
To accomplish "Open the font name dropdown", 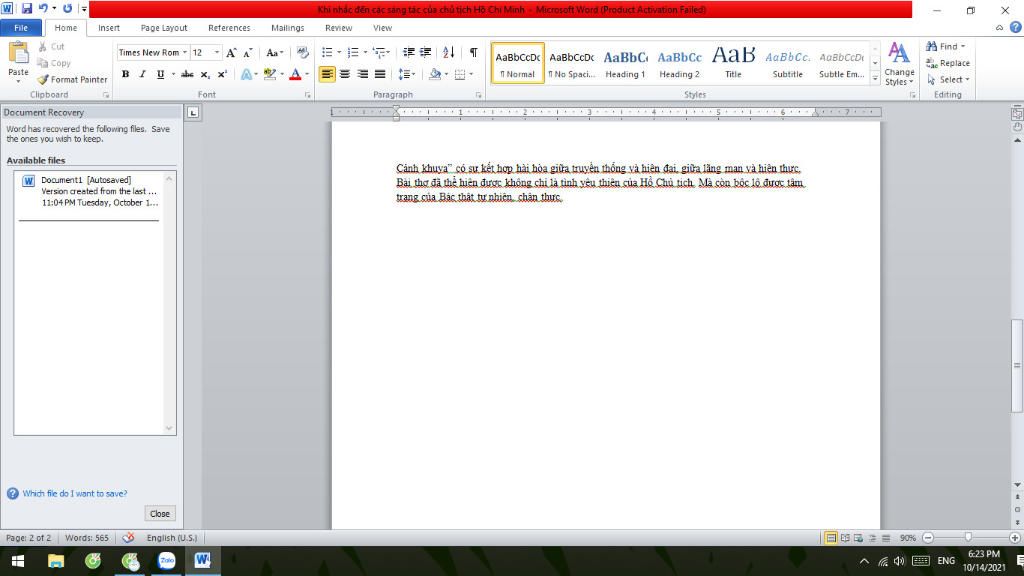I will coord(185,53).
